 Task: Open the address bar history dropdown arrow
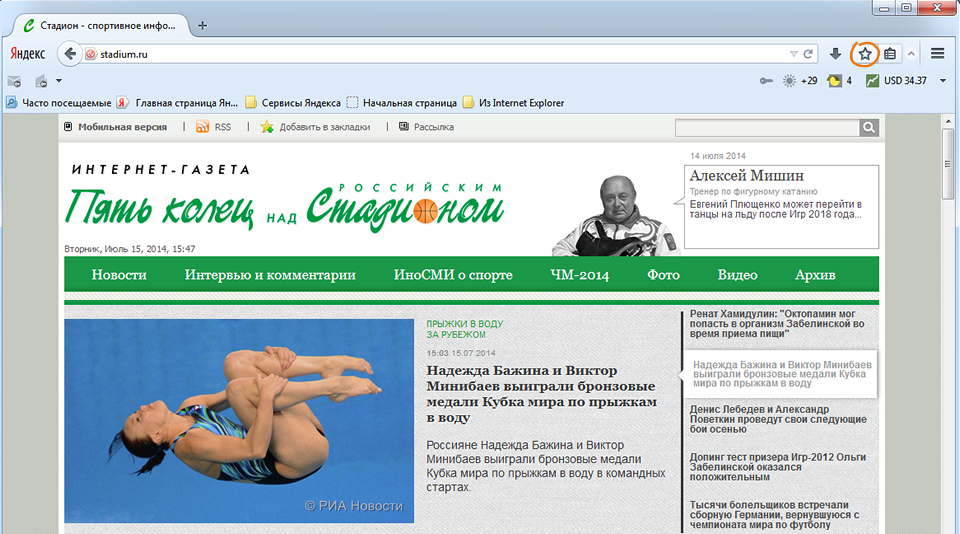pyautogui.click(x=794, y=54)
